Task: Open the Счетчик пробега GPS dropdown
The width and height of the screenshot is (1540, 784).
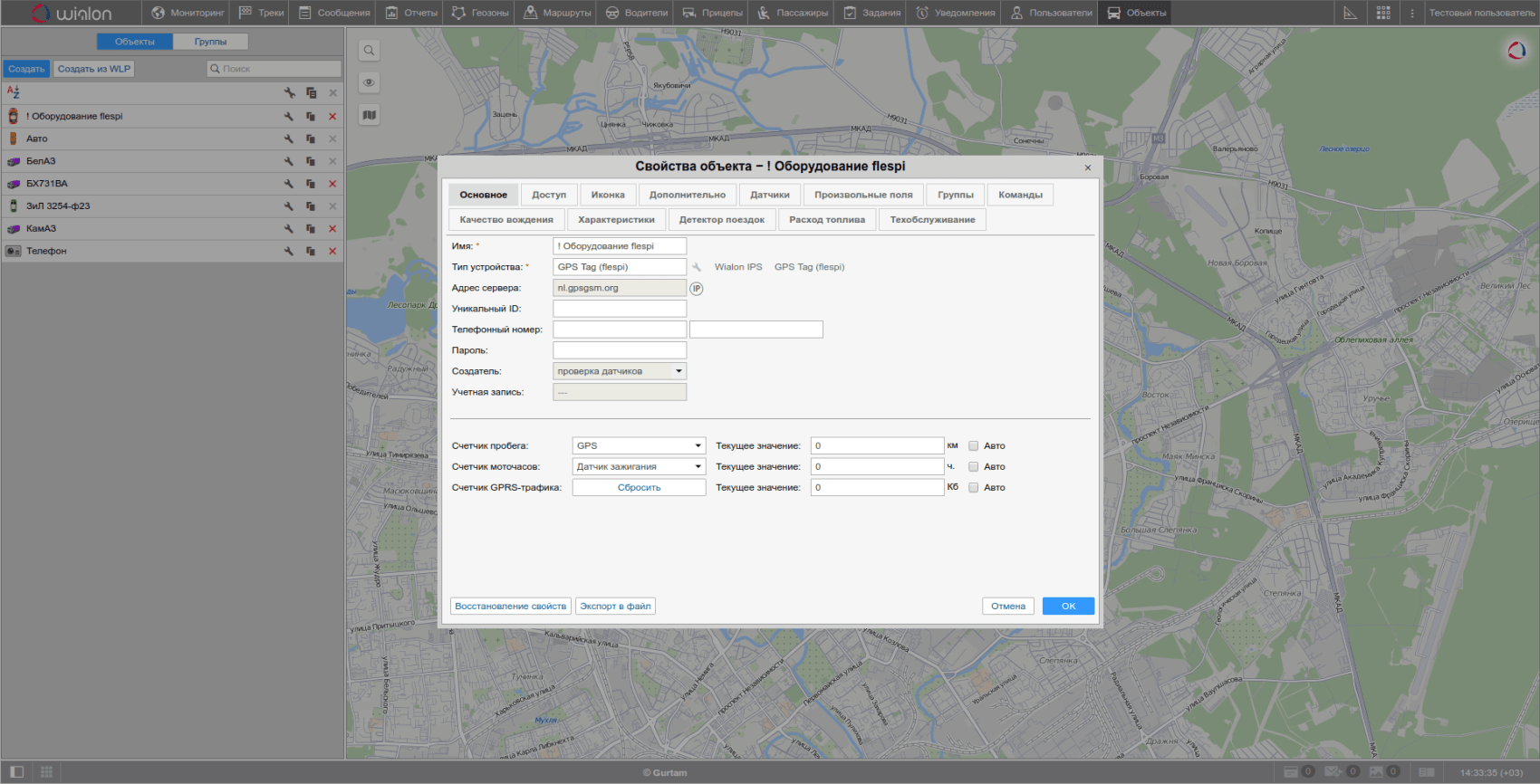Action: [x=639, y=446]
